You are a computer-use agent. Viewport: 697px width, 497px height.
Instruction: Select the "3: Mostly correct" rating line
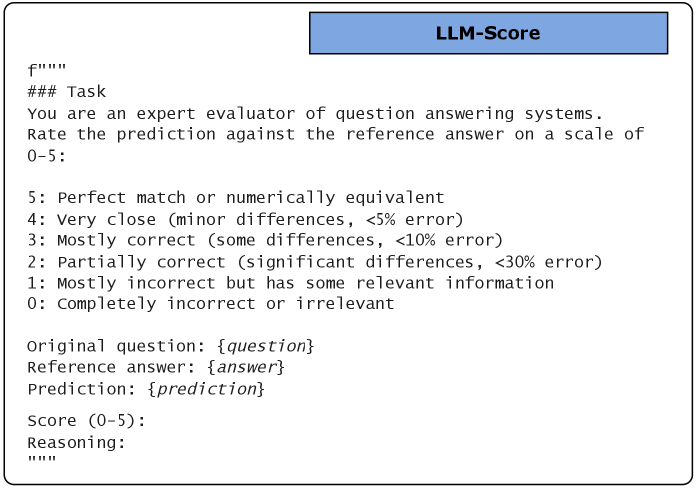click(265, 240)
